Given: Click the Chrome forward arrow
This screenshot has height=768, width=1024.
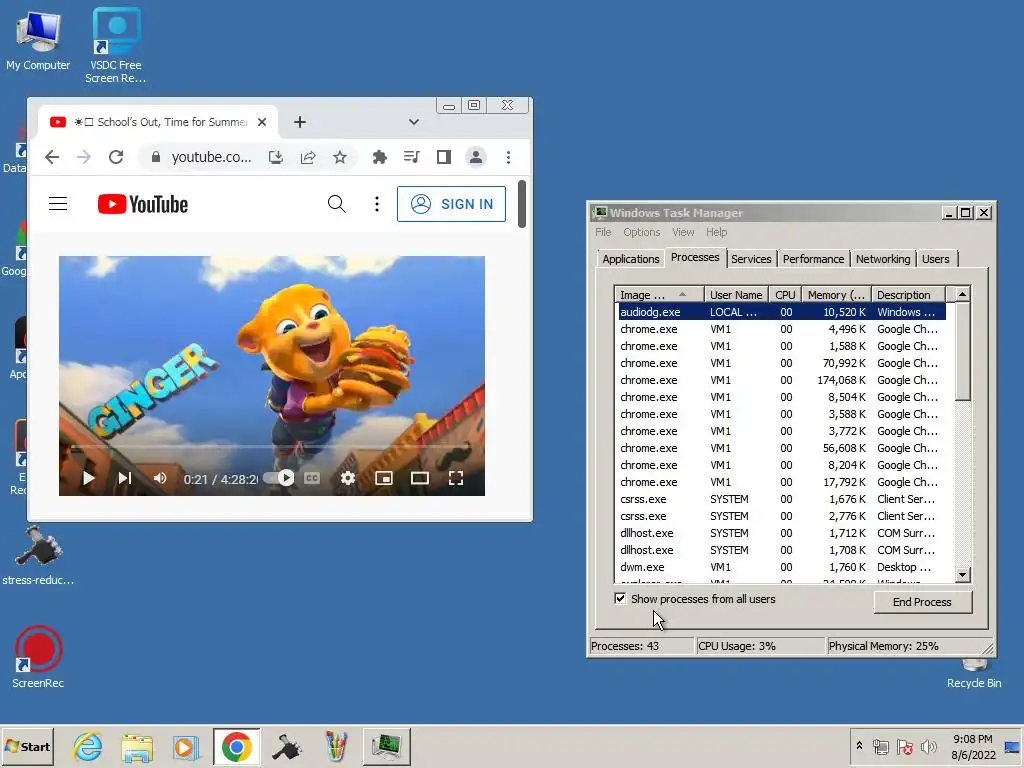Looking at the screenshot, I should point(84,157).
